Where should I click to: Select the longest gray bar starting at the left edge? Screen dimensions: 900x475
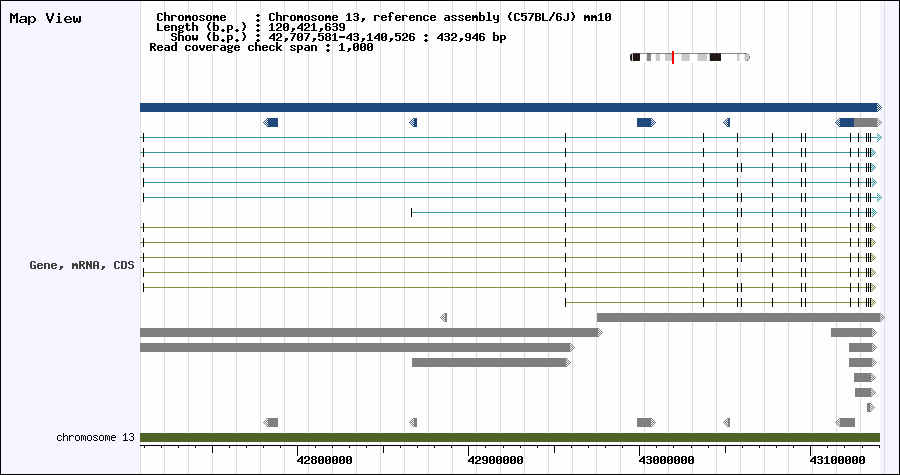(x=371, y=332)
